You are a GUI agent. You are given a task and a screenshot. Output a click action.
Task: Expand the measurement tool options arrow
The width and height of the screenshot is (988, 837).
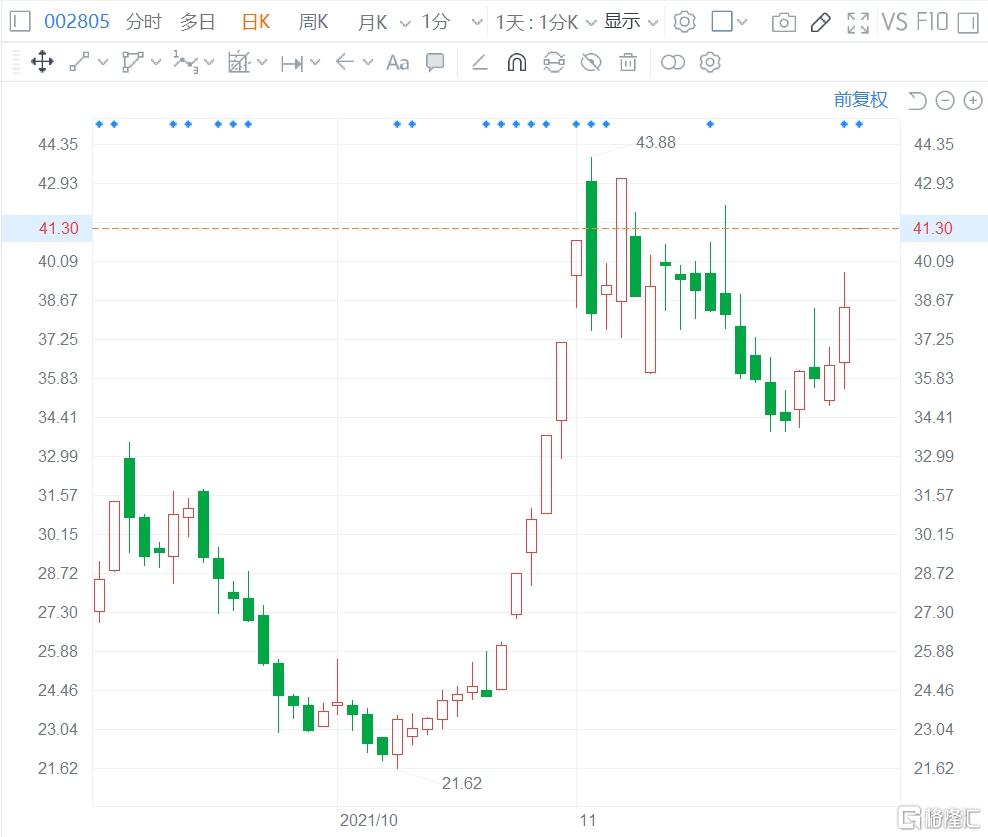[315, 62]
